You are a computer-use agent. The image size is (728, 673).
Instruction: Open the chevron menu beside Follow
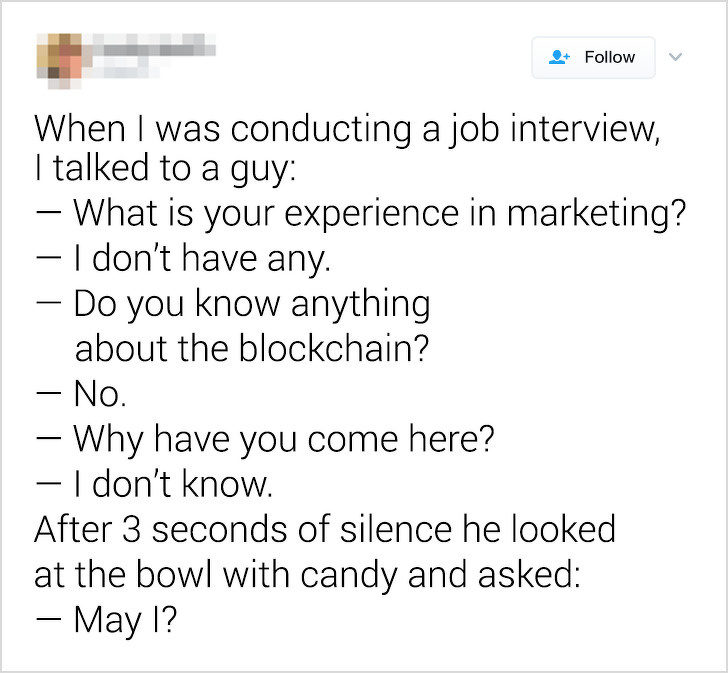tap(675, 57)
